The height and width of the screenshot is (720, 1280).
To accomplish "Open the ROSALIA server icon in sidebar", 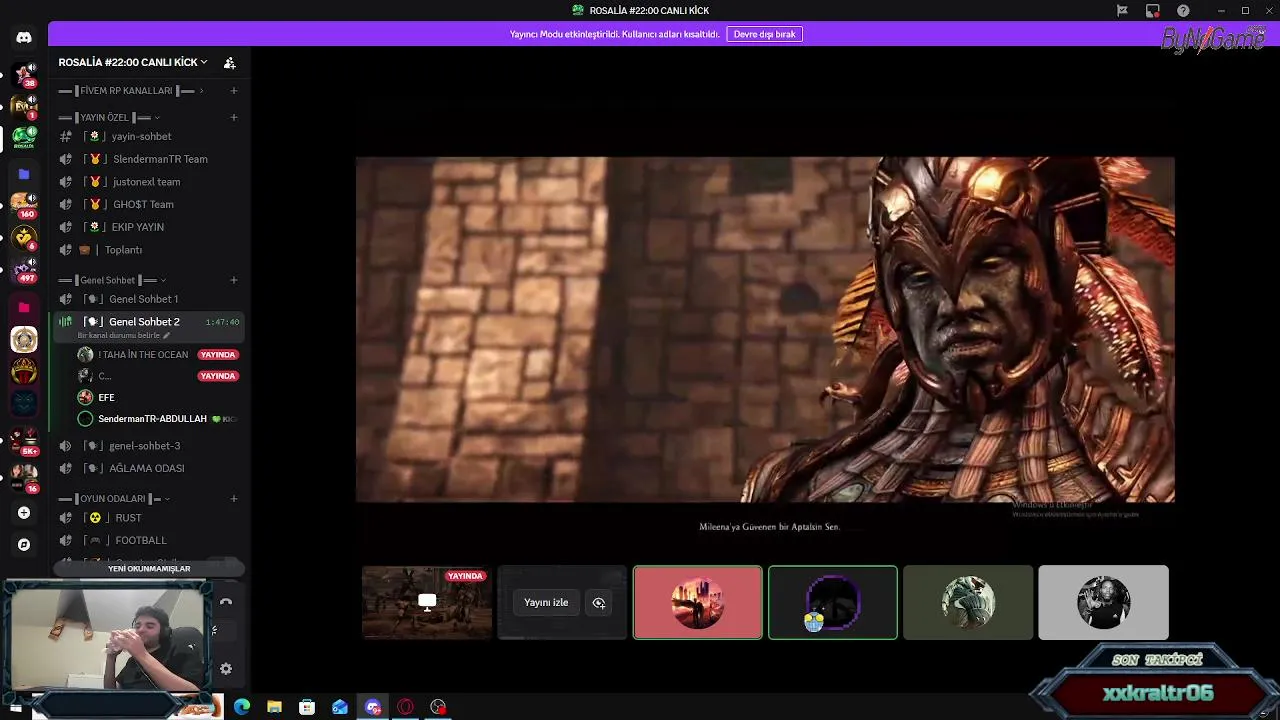I will click(24, 138).
